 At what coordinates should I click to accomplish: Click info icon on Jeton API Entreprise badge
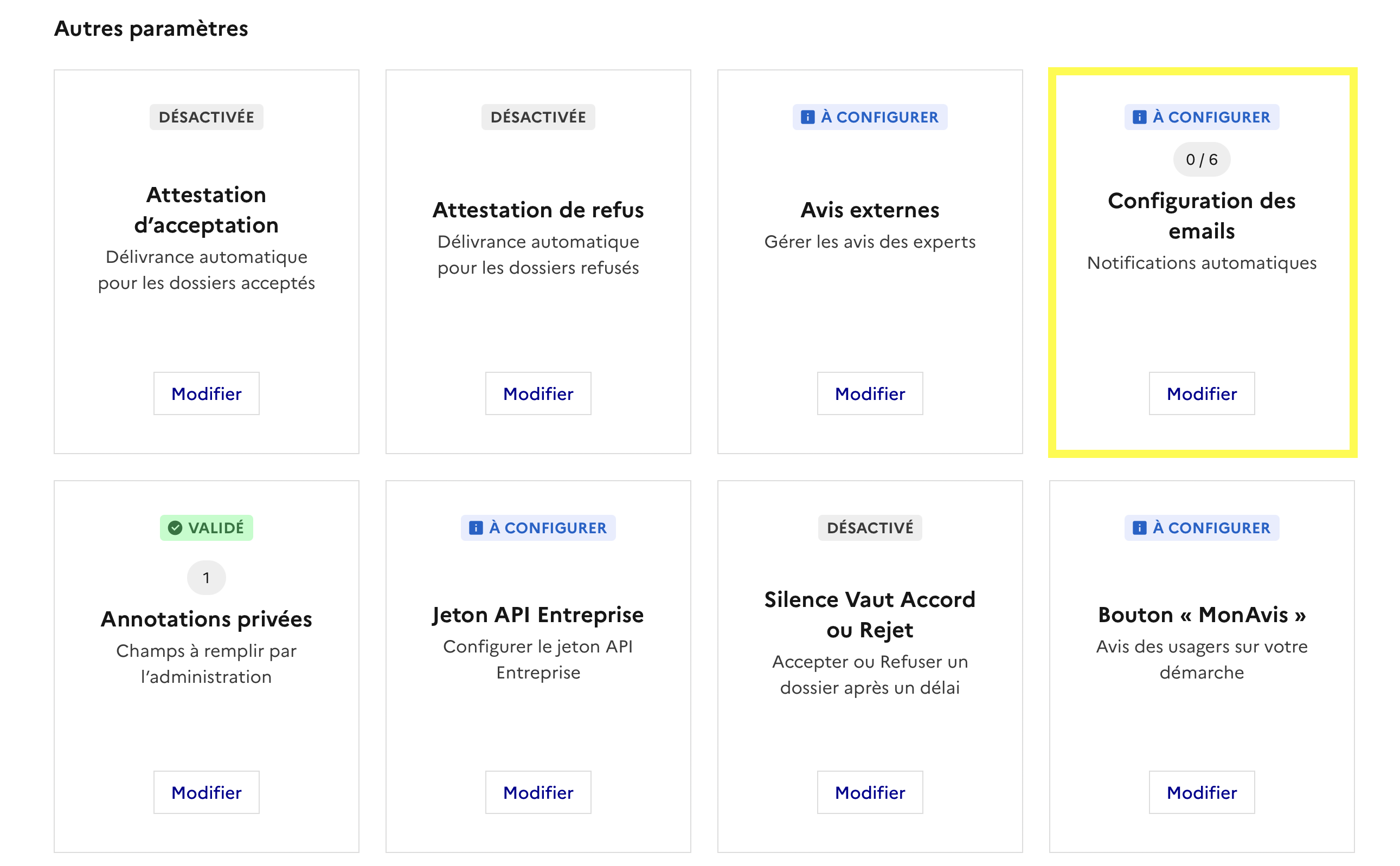coord(475,527)
